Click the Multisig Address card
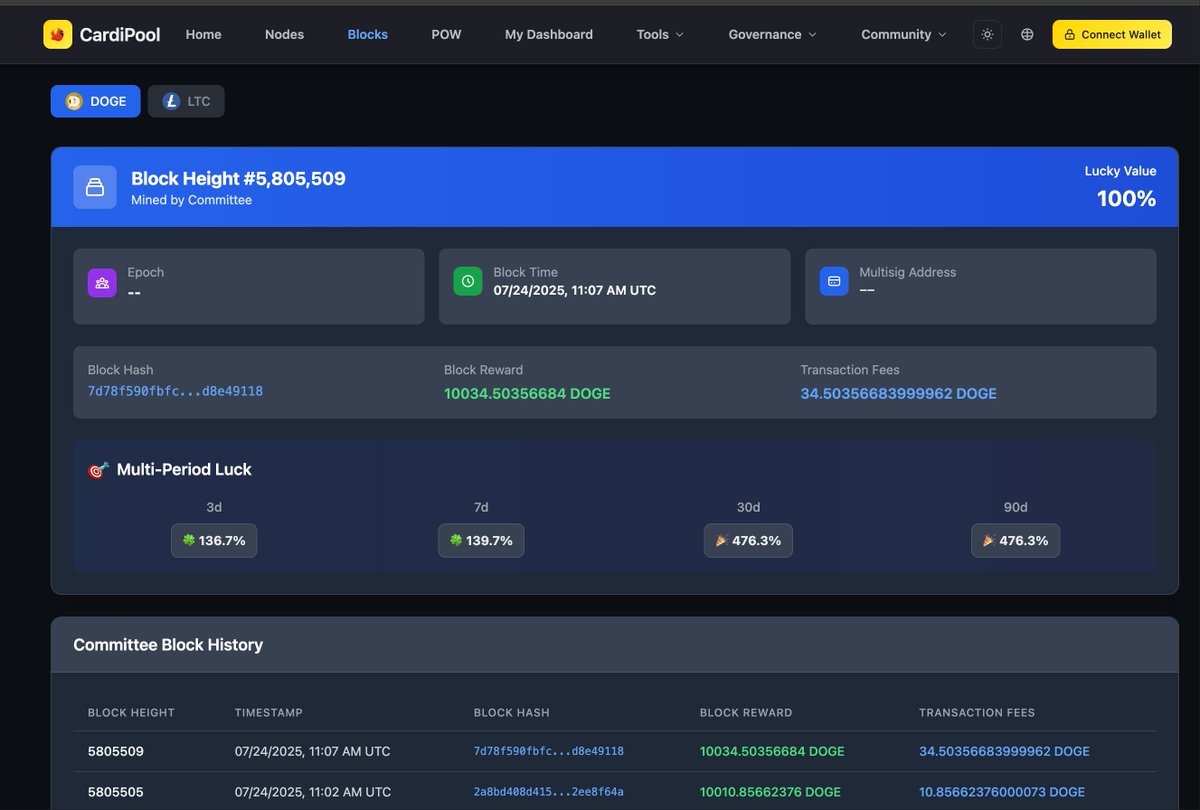 [x=981, y=286]
